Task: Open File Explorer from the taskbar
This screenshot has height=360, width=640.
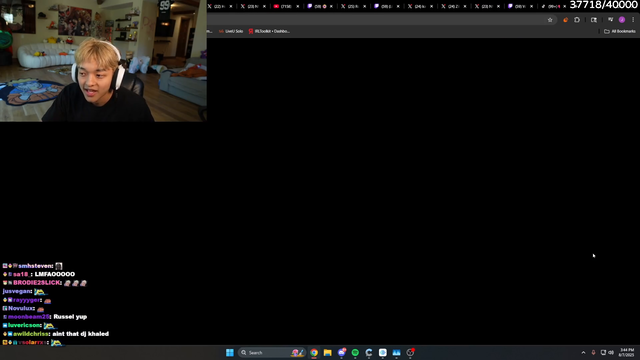Action: 327,352
